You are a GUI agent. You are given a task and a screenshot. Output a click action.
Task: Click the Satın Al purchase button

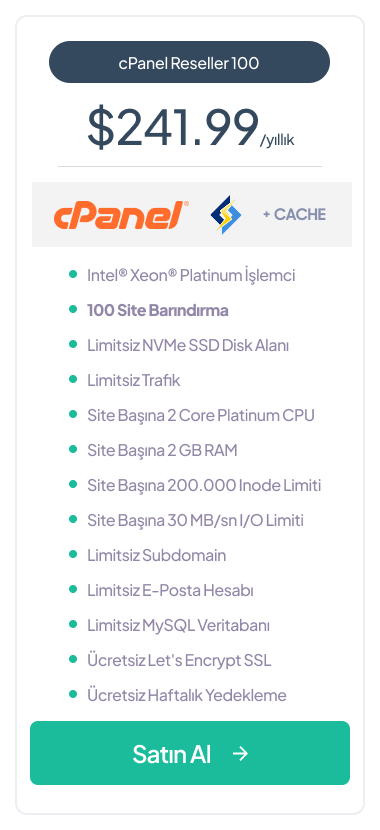190,753
